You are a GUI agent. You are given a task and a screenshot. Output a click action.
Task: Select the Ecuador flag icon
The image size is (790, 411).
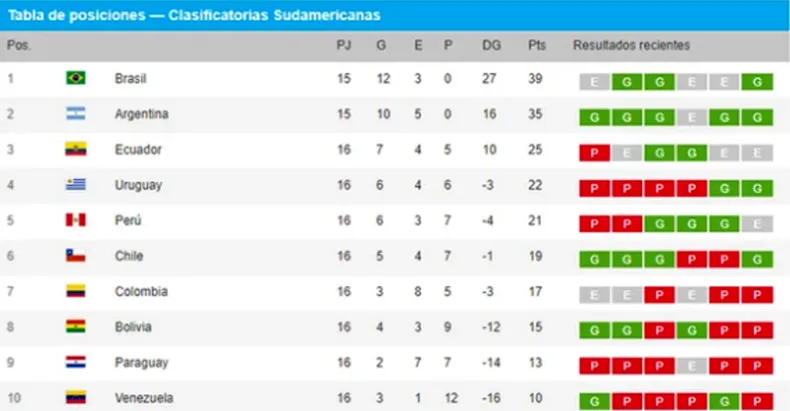[x=76, y=149]
